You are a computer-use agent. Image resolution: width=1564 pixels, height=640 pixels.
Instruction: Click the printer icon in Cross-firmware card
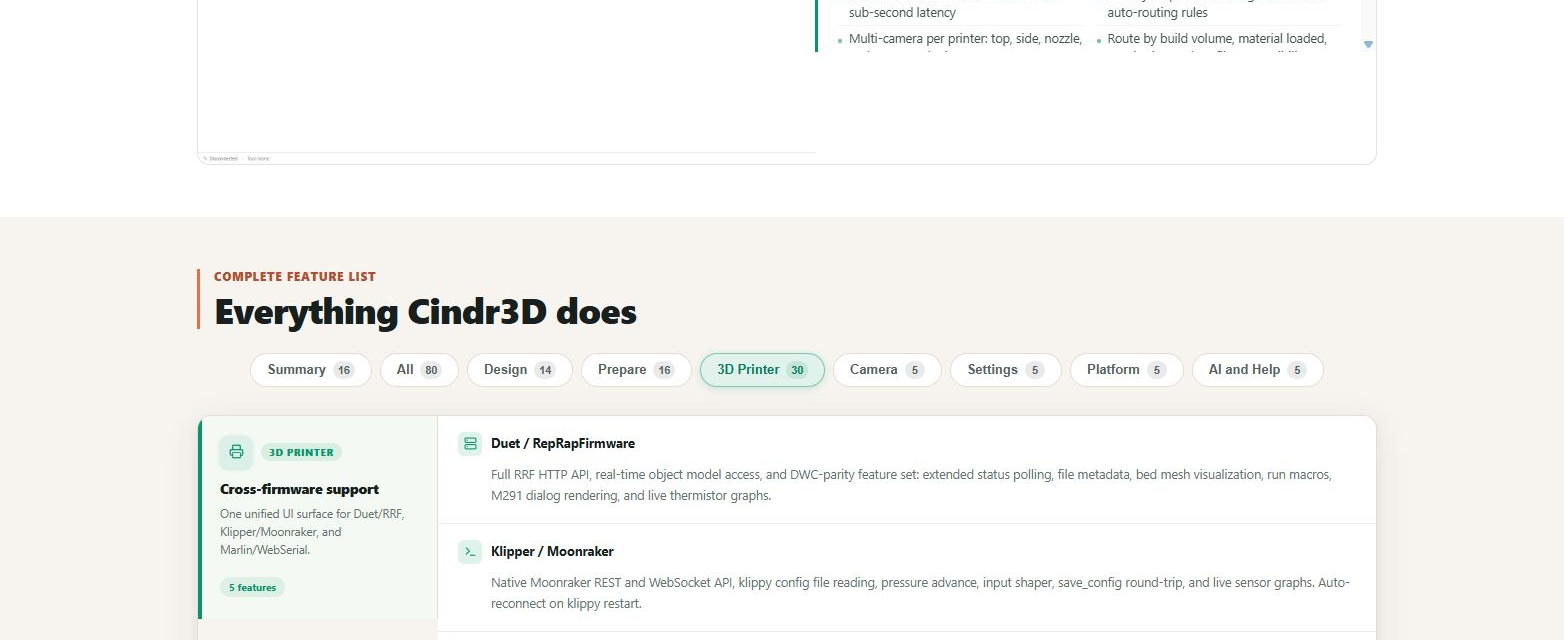(x=236, y=452)
